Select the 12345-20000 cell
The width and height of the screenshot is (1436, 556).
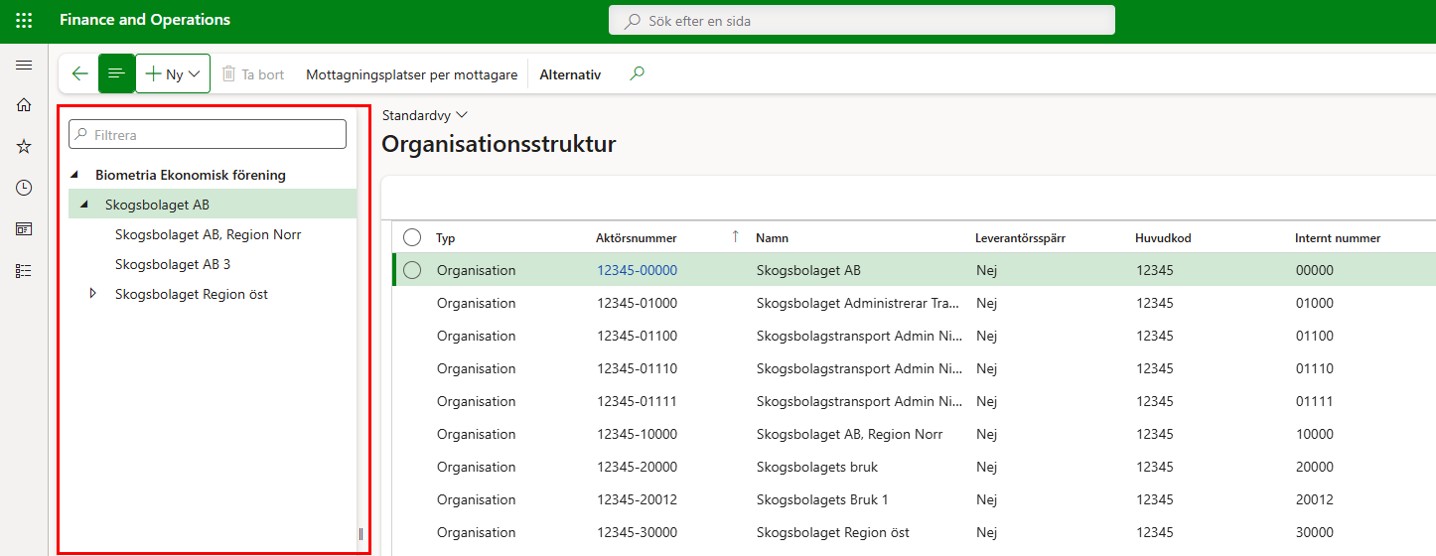pyautogui.click(x=637, y=467)
